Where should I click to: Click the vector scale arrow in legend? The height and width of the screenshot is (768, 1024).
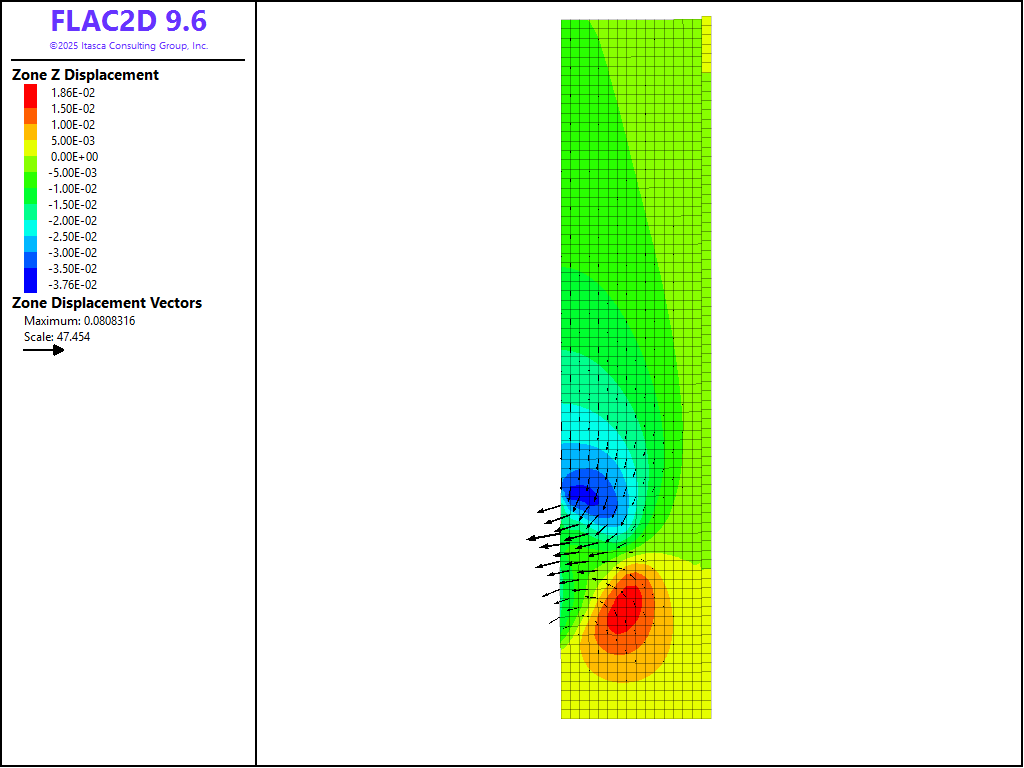pos(44,350)
